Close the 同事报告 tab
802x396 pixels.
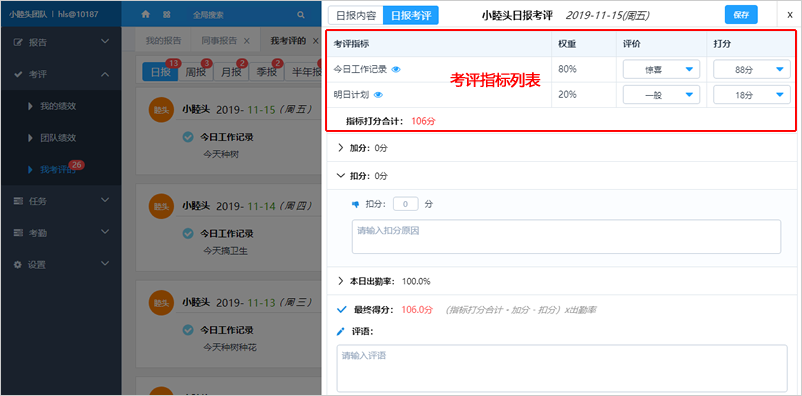(x=246, y=40)
